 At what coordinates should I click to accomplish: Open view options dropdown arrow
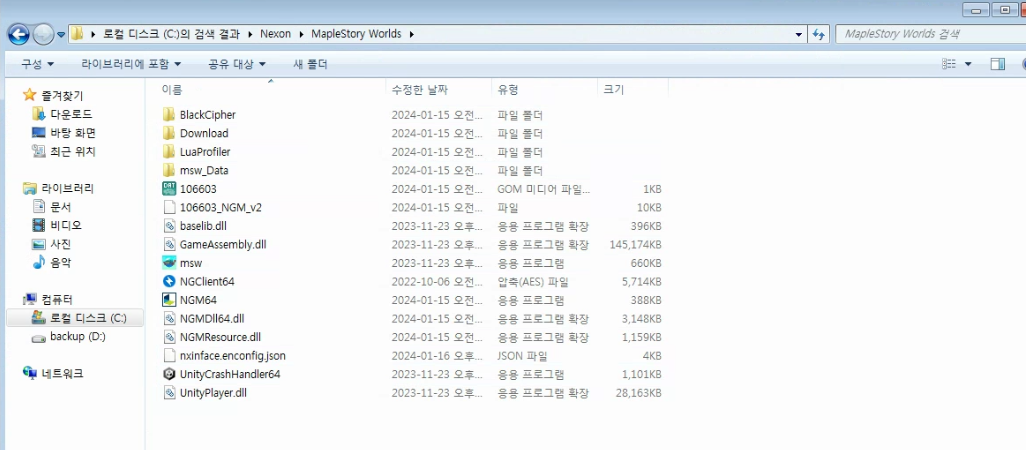coord(968,64)
